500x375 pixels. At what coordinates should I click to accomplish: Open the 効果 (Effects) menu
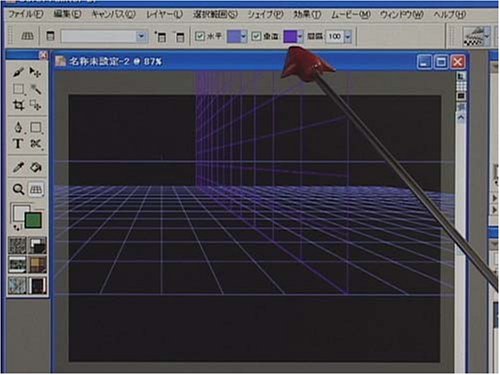tap(307, 14)
